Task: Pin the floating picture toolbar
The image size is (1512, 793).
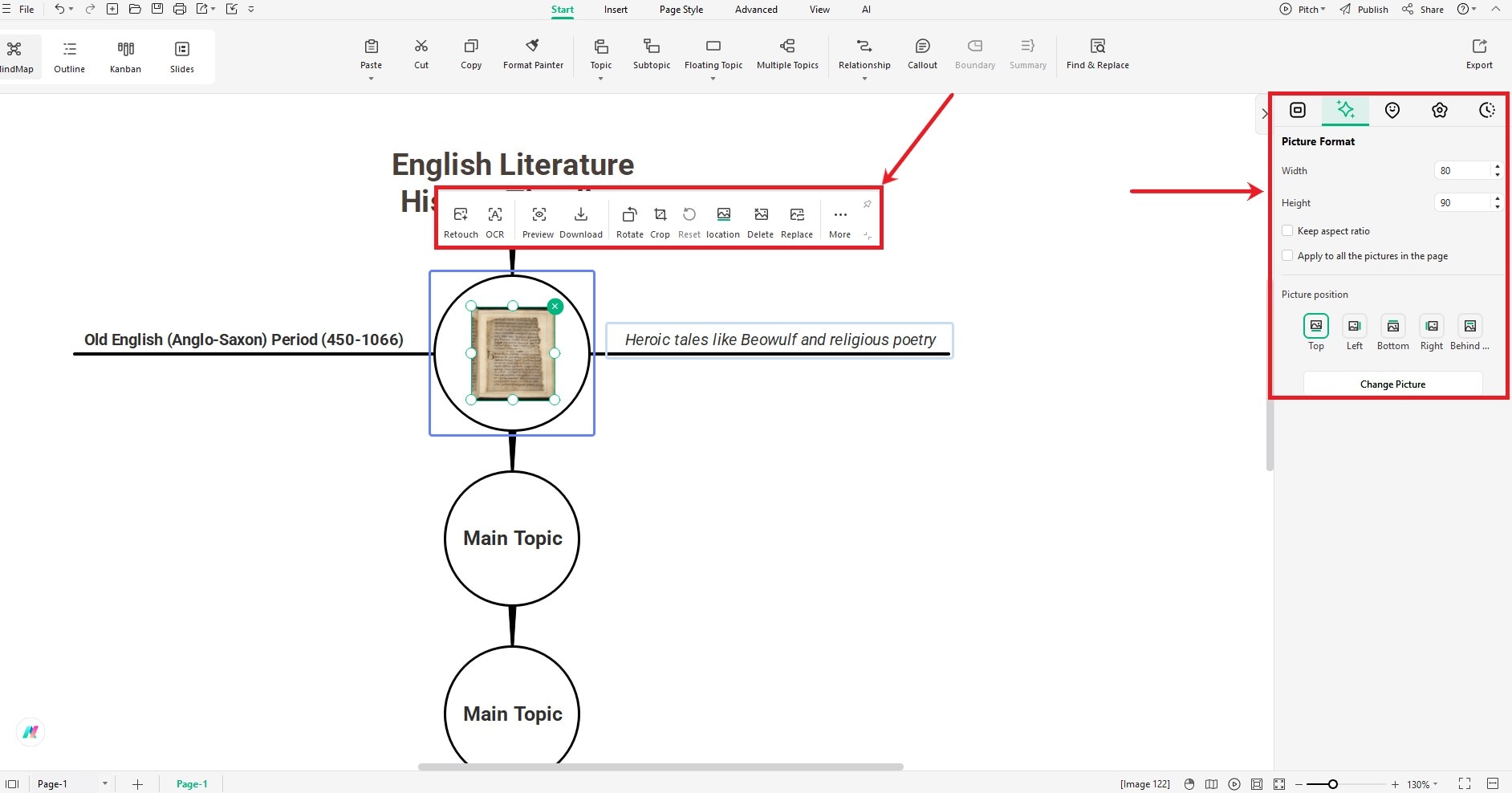Action: [x=867, y=204]
